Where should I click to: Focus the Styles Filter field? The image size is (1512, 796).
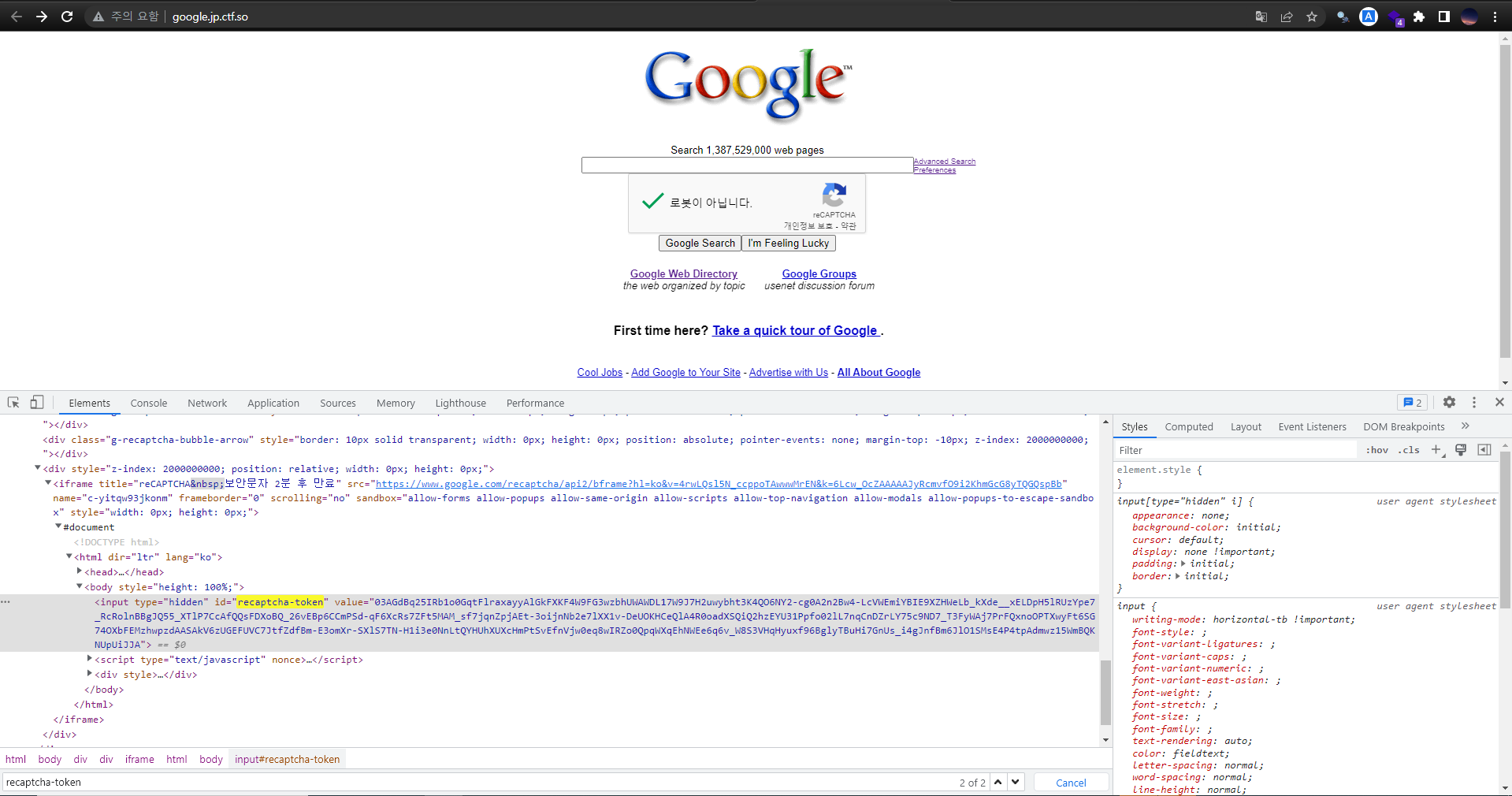tap(1235, 450)
